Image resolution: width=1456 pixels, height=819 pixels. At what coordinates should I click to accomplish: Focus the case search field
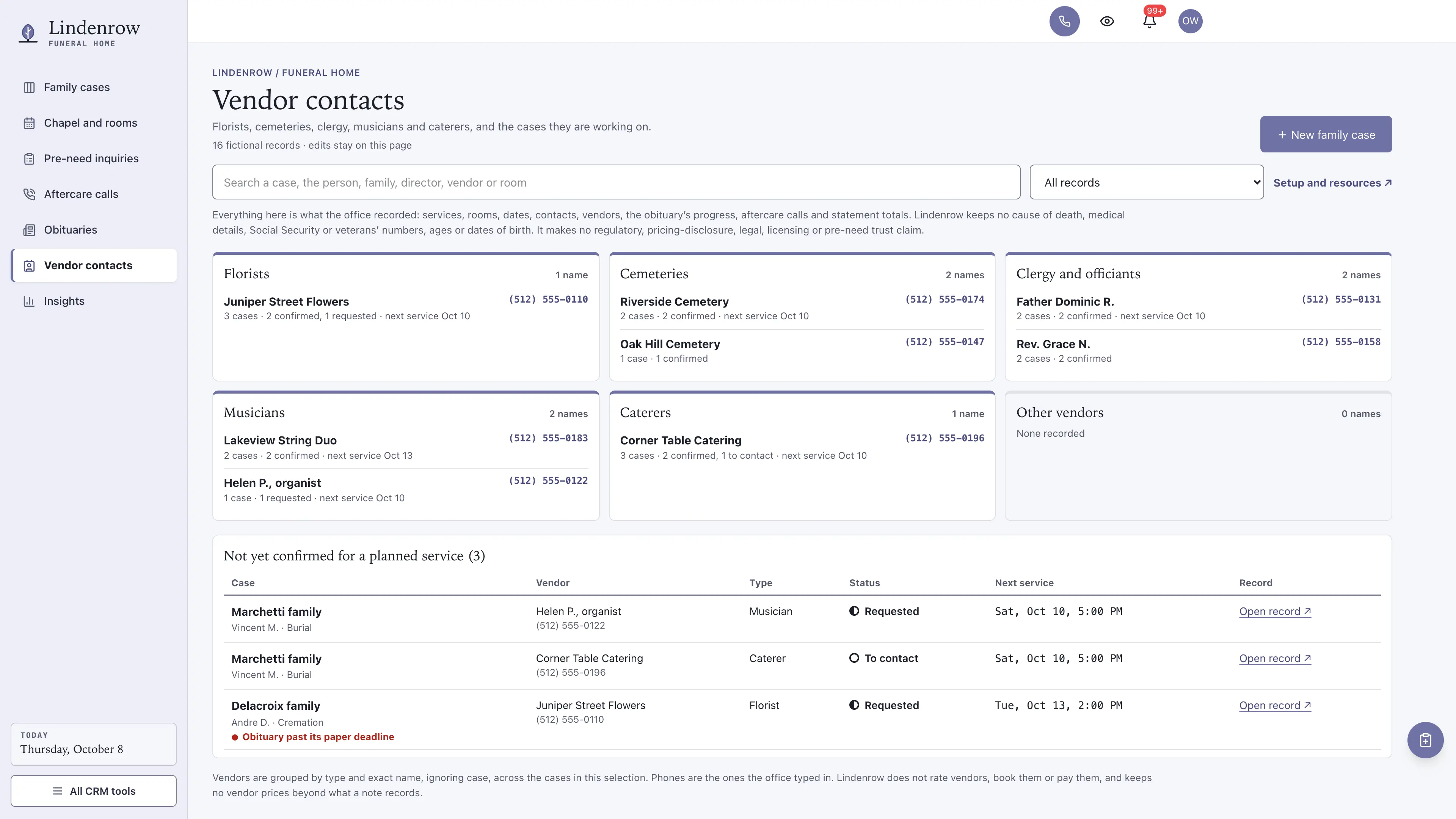click(616, 182)
